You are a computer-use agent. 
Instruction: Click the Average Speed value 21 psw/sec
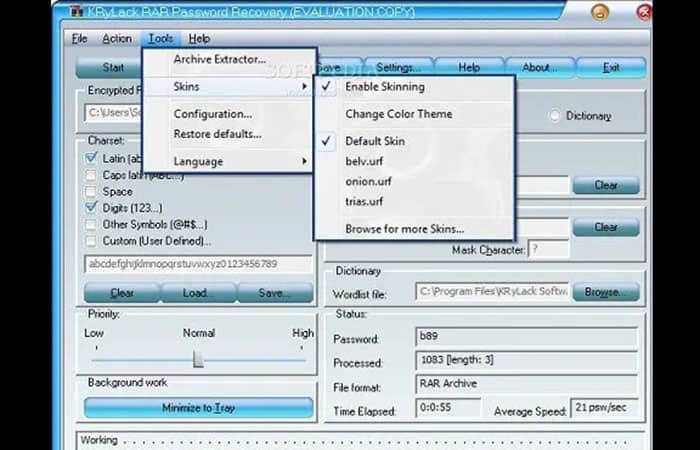click(x=604, y=407)
